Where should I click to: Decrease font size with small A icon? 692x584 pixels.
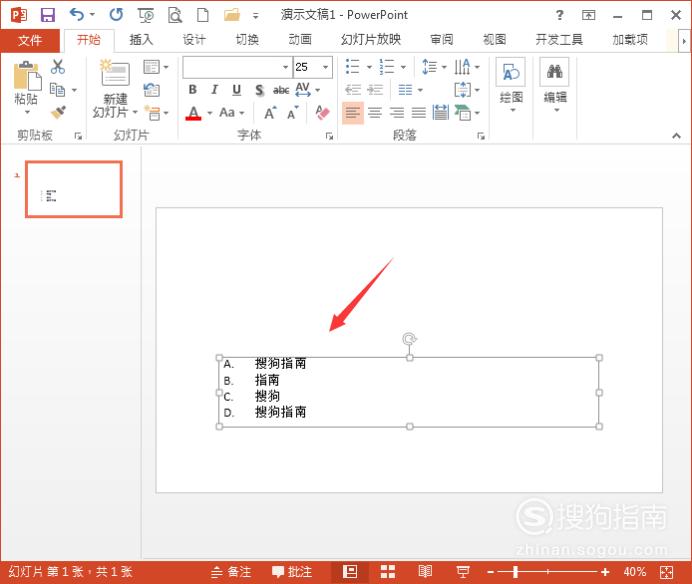click(x=293, y=113)
